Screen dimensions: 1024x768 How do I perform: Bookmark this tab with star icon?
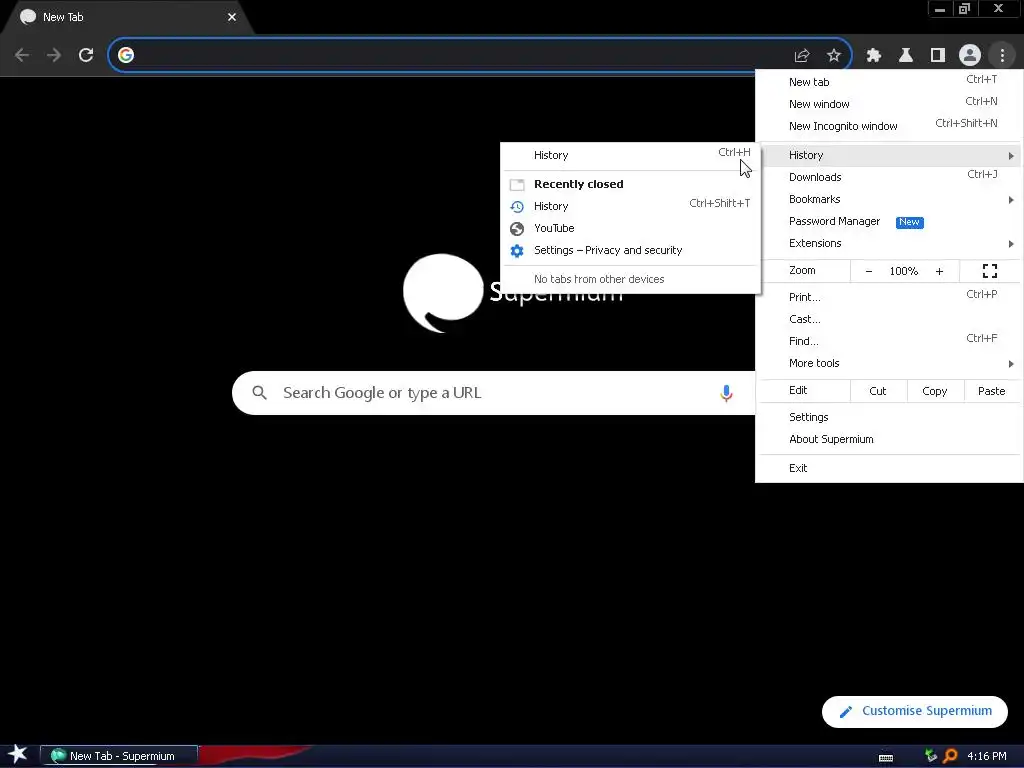coord(833,56)
